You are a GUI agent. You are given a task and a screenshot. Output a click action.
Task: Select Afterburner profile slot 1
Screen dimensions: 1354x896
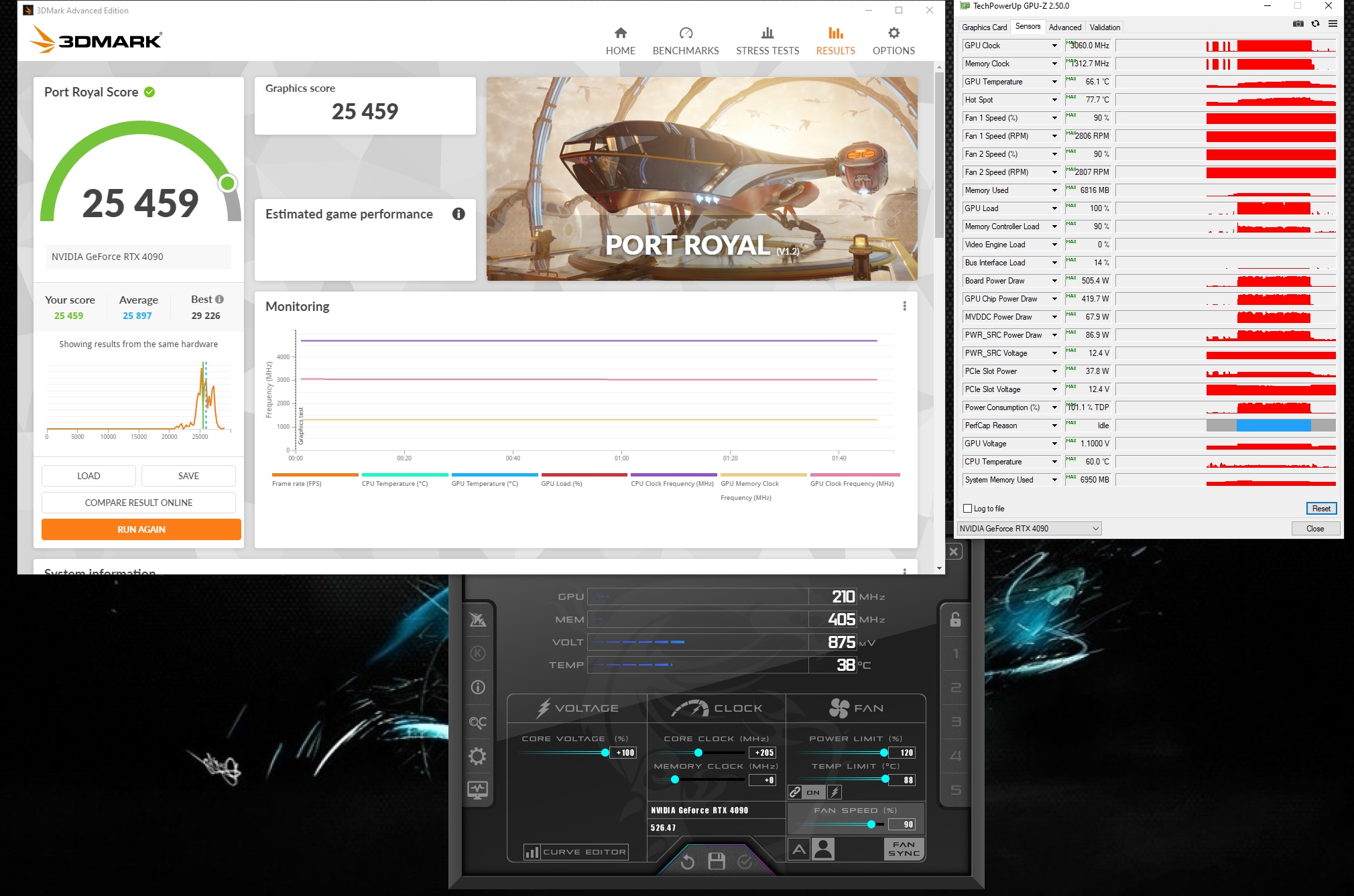(x=956, y=653)
